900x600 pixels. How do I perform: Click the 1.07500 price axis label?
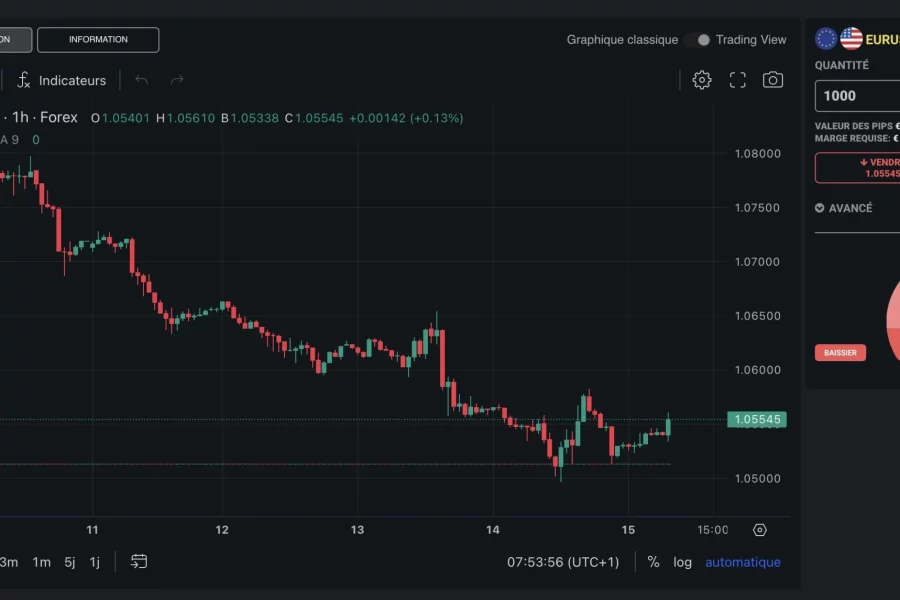click(x=758, y=207)
